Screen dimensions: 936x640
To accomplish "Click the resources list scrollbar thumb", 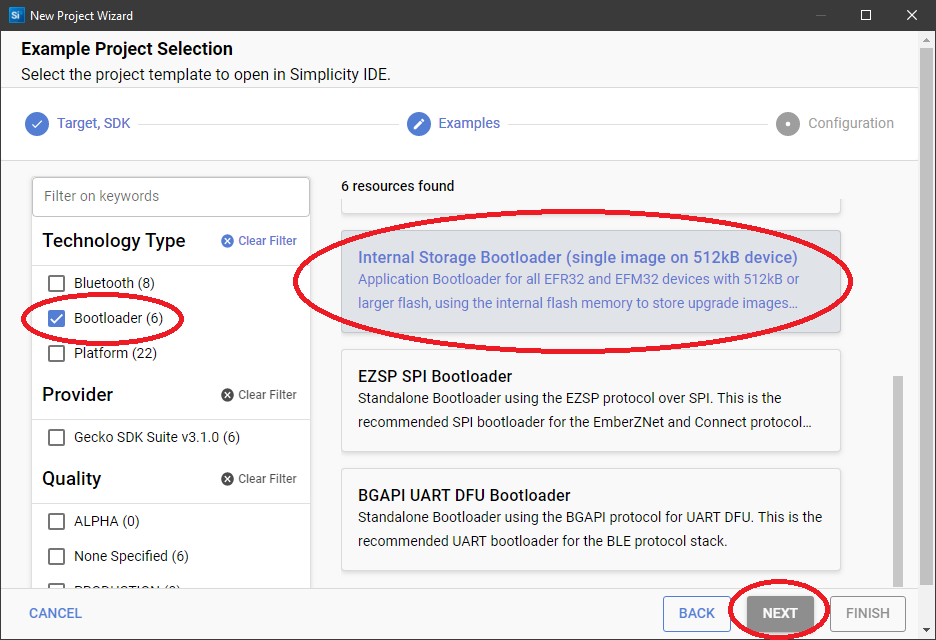I will point(898,481).
